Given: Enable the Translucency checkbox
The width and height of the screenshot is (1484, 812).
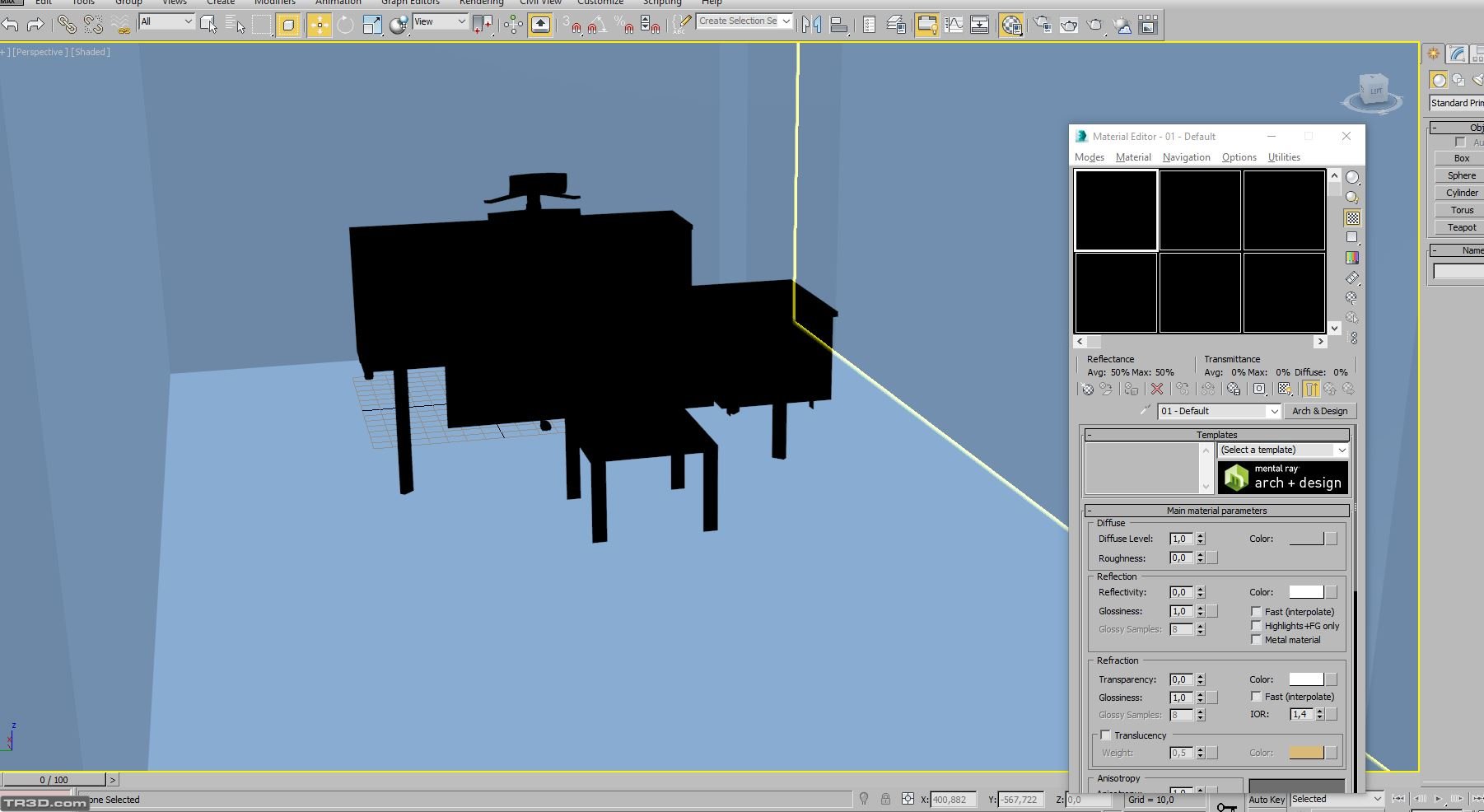Looking at the screenshot, I should (x=1106, y=735).
